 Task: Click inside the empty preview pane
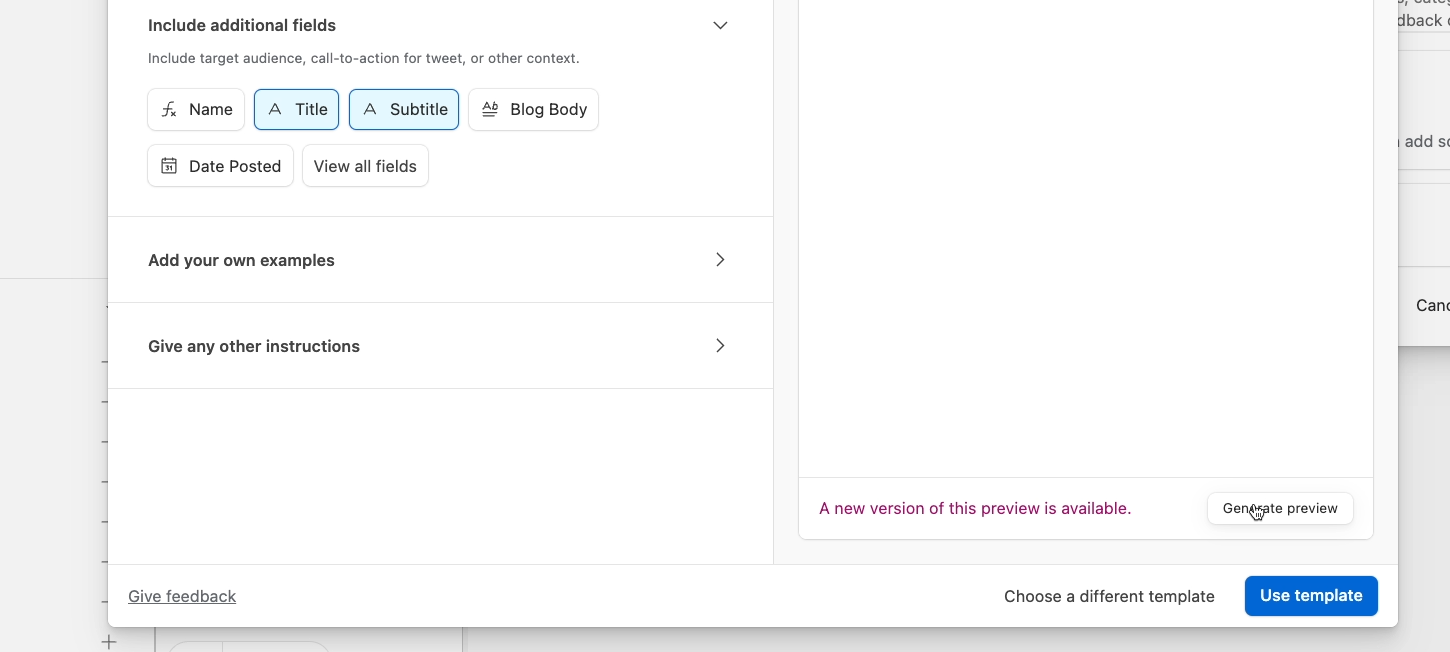(1085, 240)
